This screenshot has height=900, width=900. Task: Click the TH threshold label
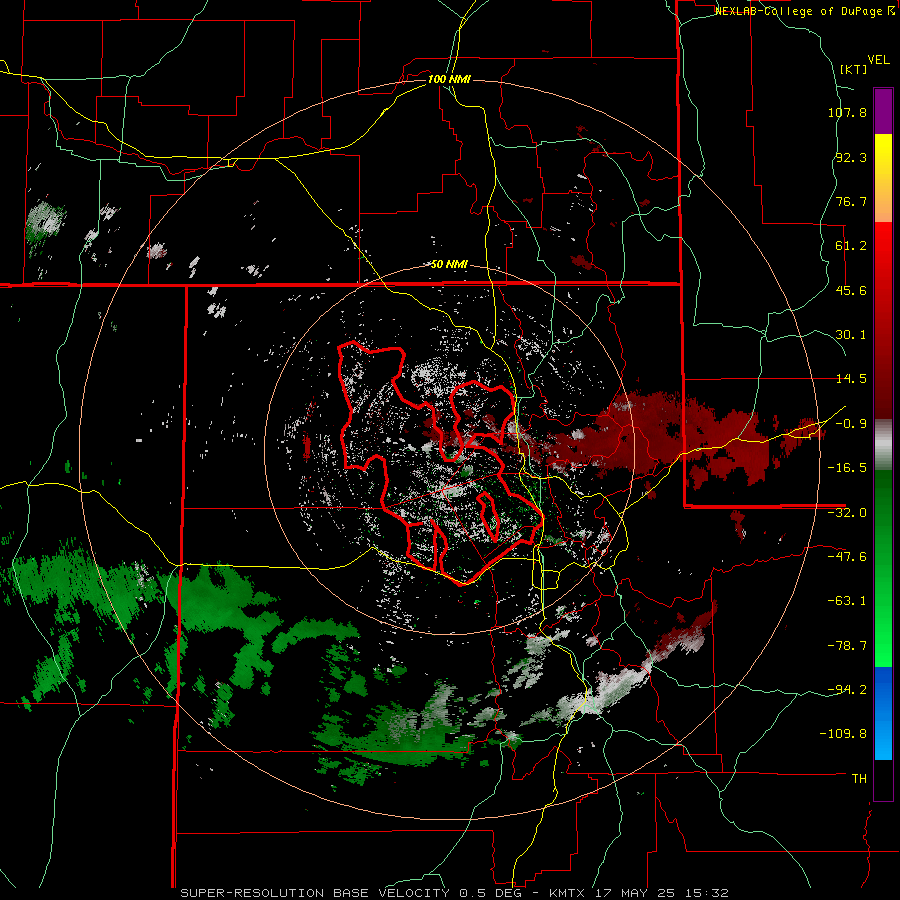click(x=859, y=779)
